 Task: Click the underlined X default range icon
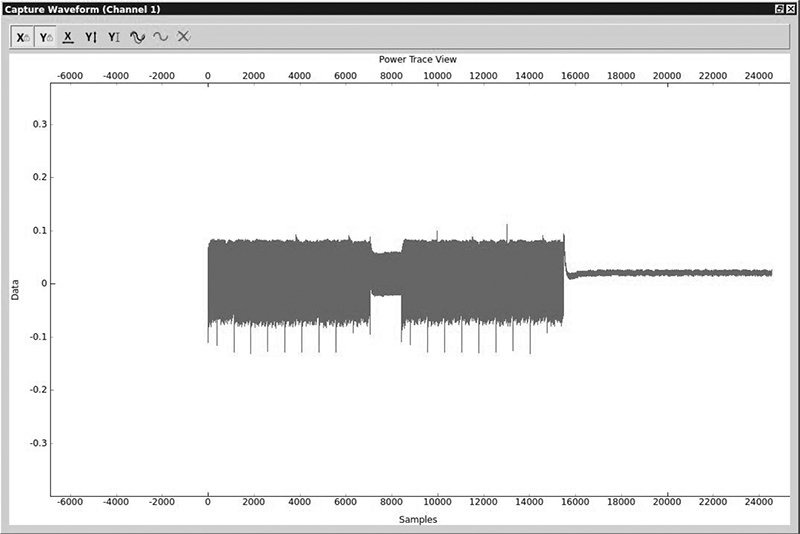(68, 37)
